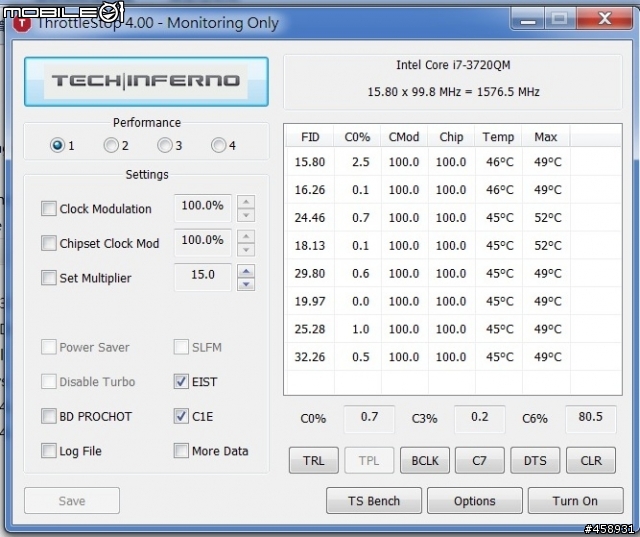Viewport: 640px width, 537px height.
Task: Enable the More Data checkbox
Action: (x=181, y=451)
